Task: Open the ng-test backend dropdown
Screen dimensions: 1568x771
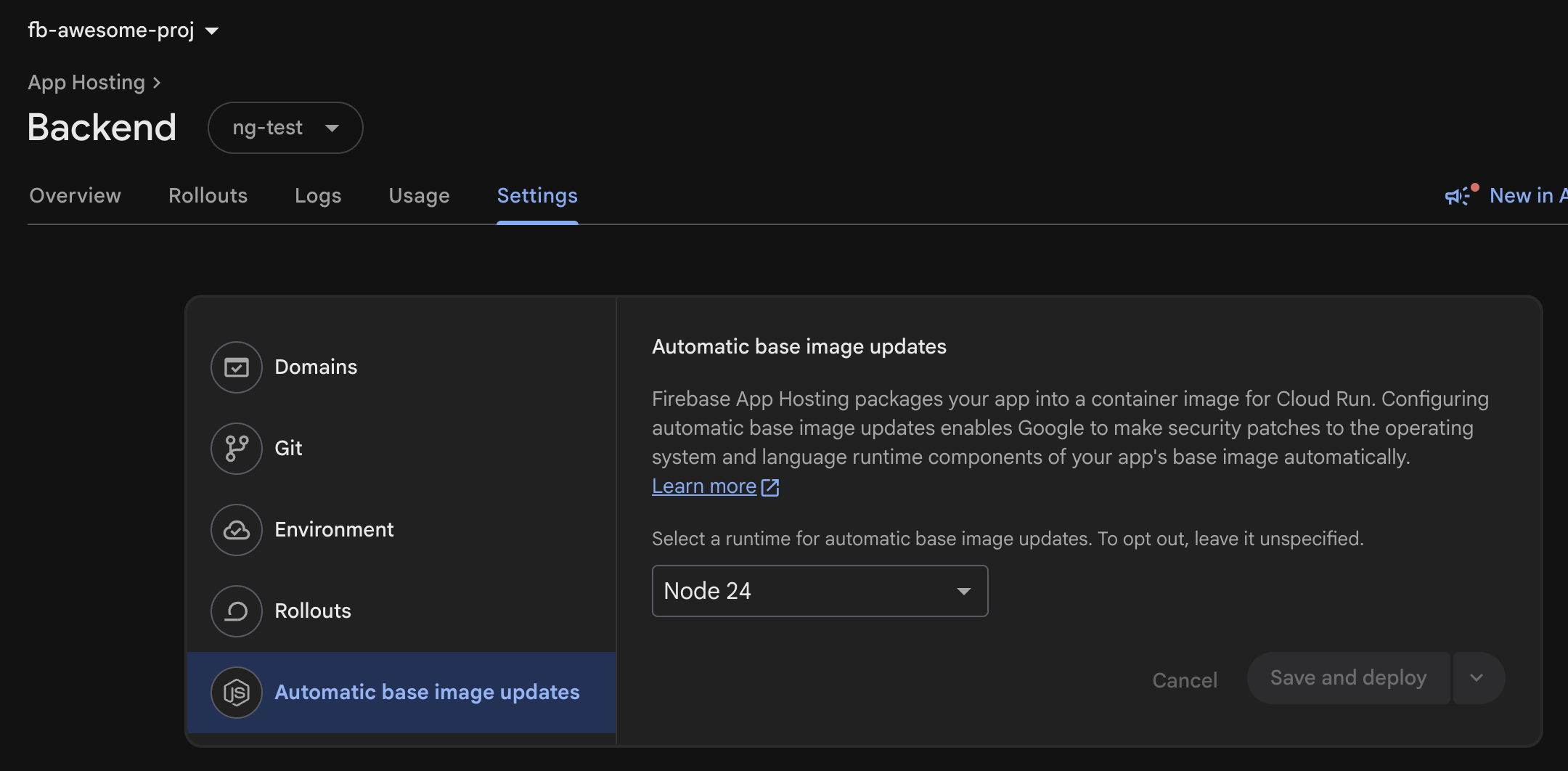Action: 285,128
